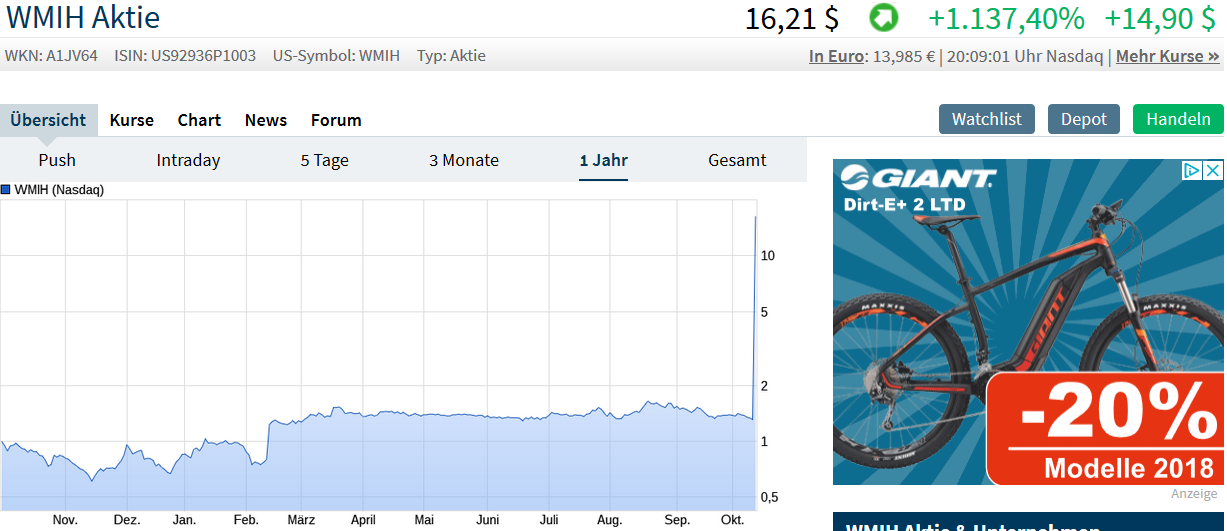Click the WMIH Aktie heading
Screen dimensions: 1227x531
83,17
